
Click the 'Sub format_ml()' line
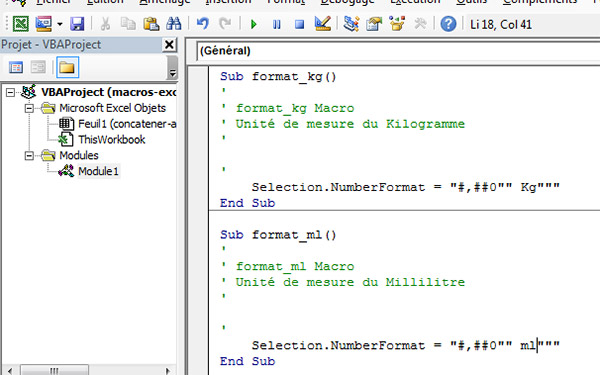(x=278, y=235)
